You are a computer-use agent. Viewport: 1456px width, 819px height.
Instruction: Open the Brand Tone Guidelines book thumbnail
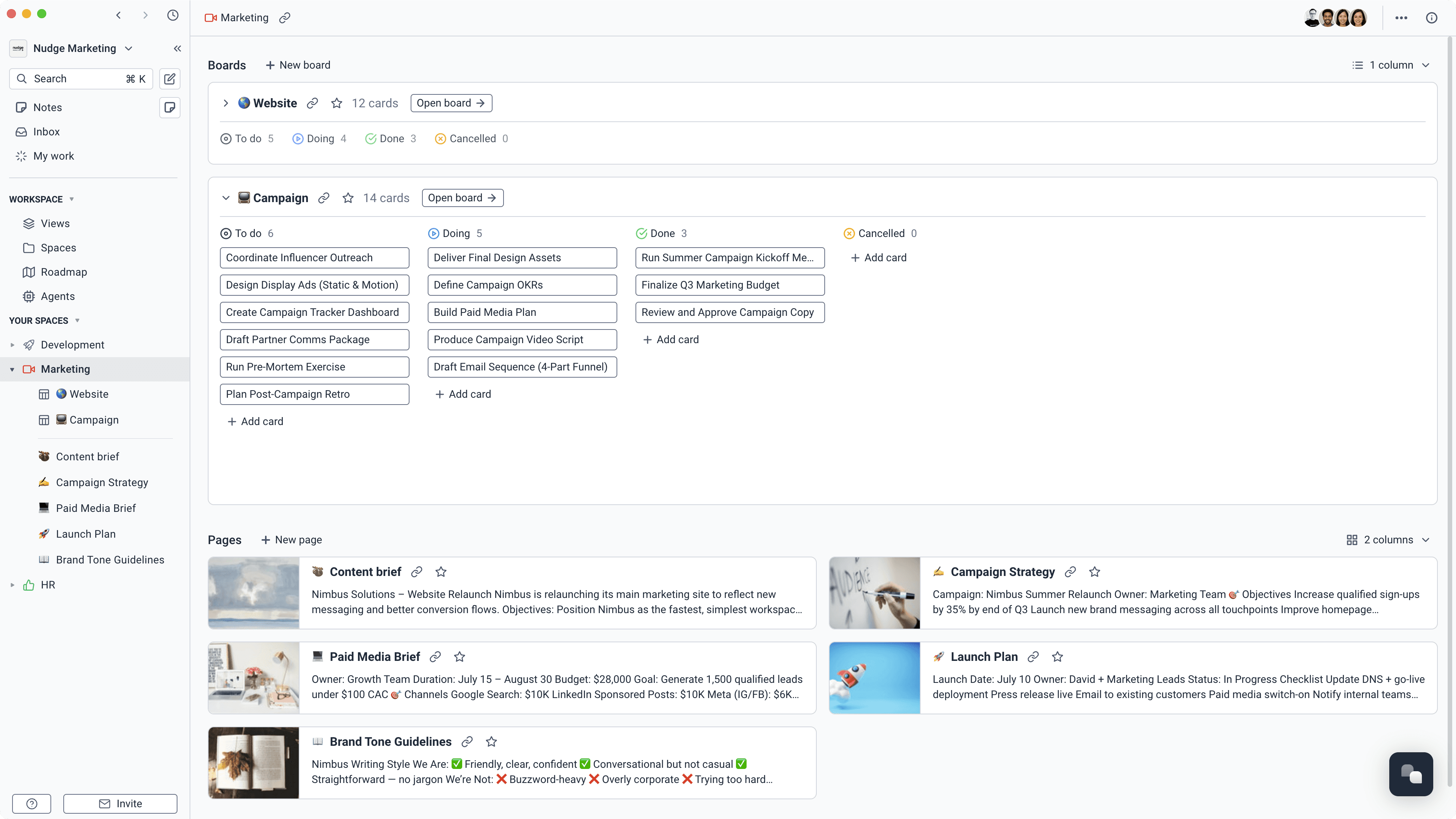pos(253,763)
